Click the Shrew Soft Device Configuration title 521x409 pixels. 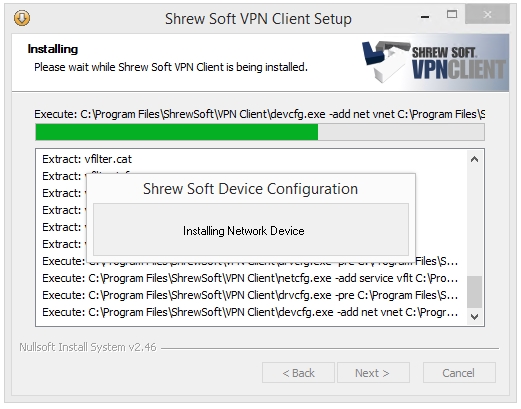click(250, 189)
